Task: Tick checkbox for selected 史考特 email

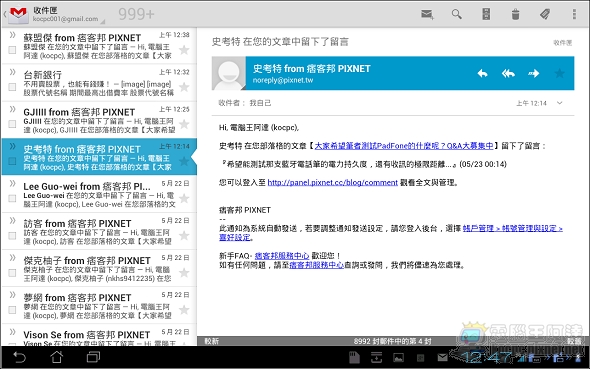Action: click(12, 161)
